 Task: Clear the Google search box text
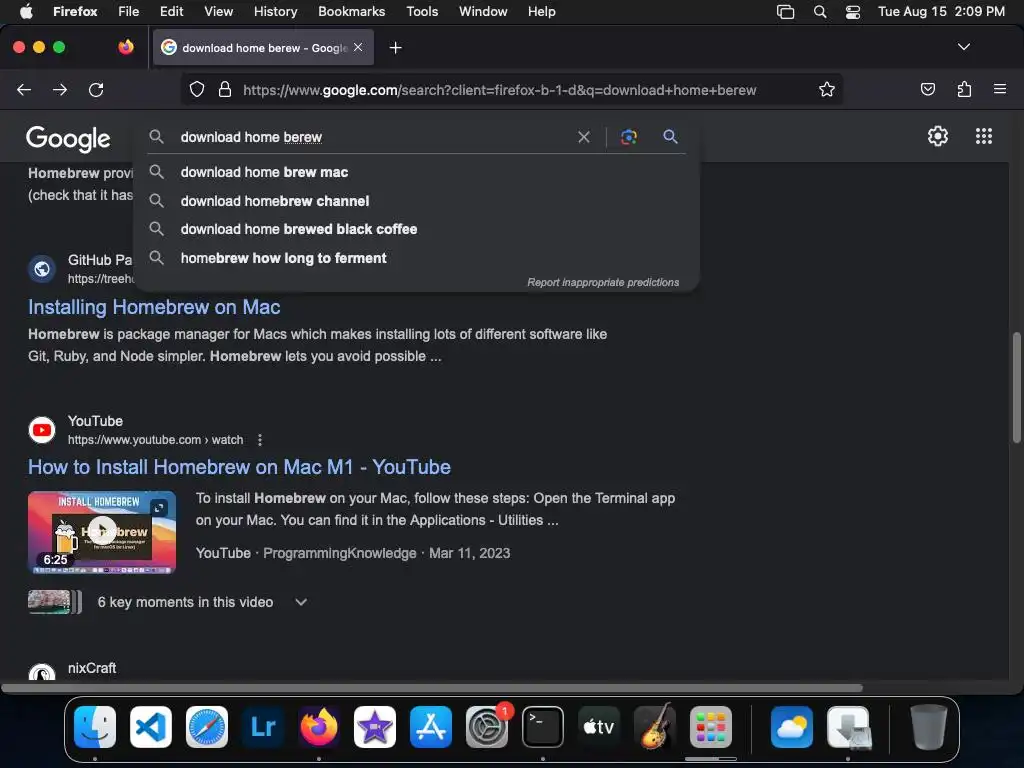point(584,137)
